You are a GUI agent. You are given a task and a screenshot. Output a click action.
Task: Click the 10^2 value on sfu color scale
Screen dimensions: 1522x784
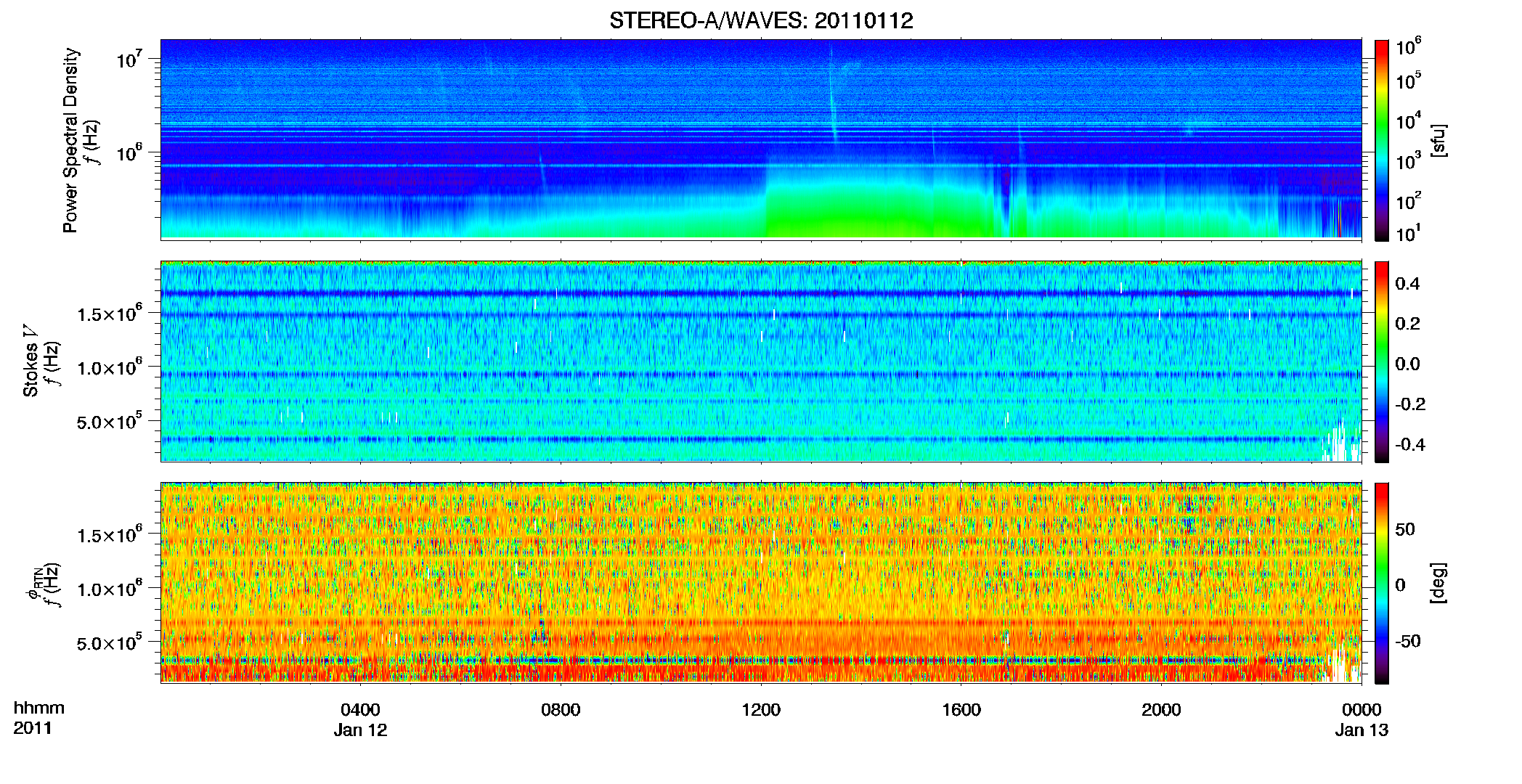(x=1409, y=200)
